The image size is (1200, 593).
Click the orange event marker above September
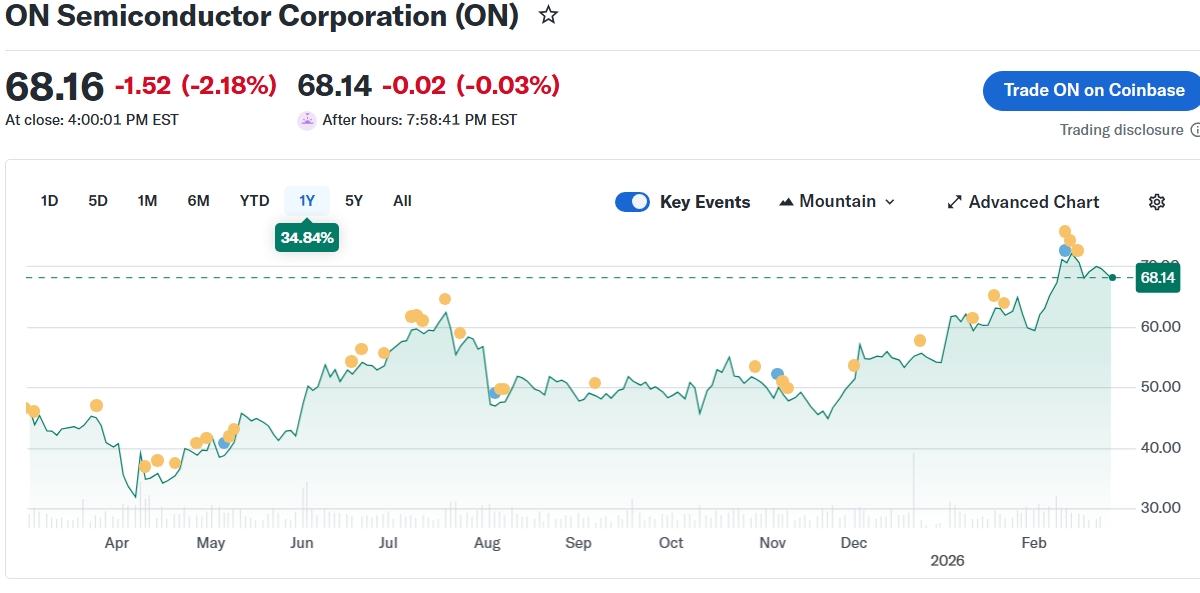point(595,383)
